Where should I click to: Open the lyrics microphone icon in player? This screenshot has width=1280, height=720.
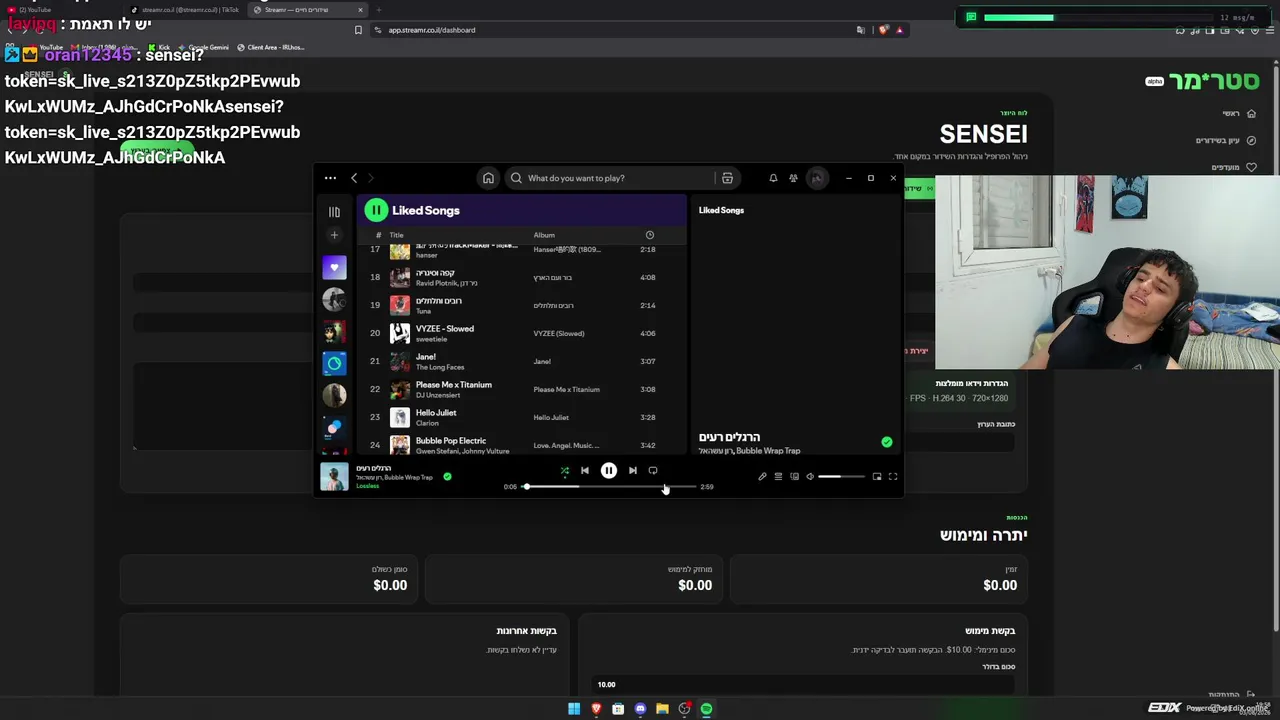click(762, 477)
